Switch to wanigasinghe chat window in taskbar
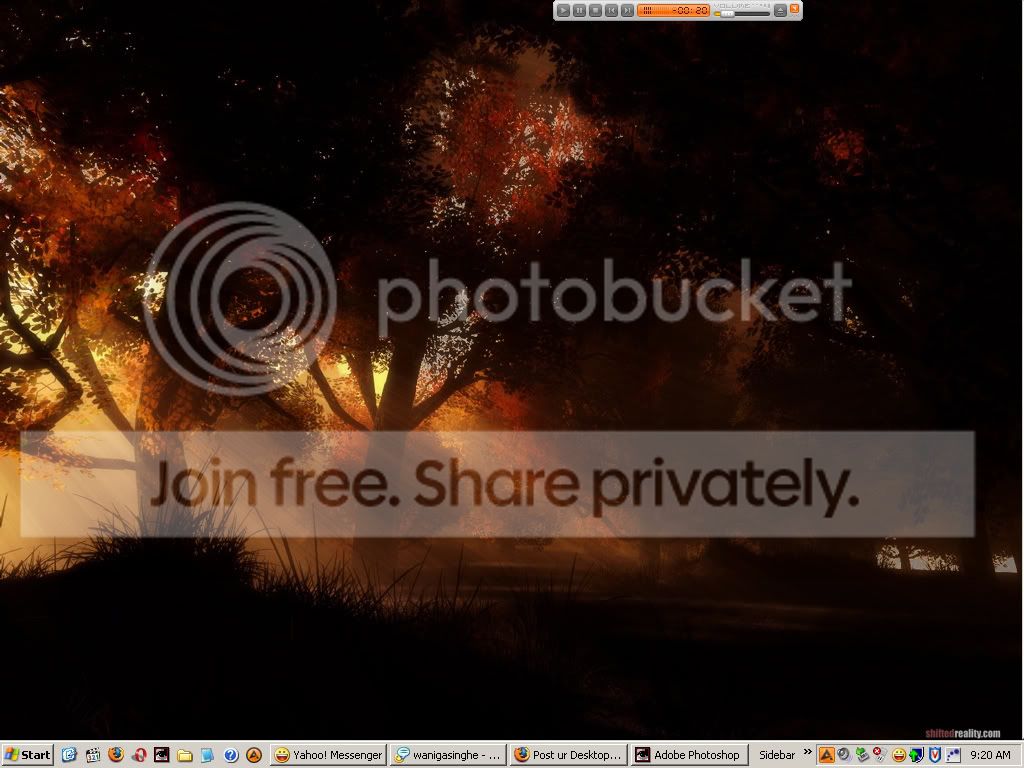1024x768 pixels. pos(448,755)
